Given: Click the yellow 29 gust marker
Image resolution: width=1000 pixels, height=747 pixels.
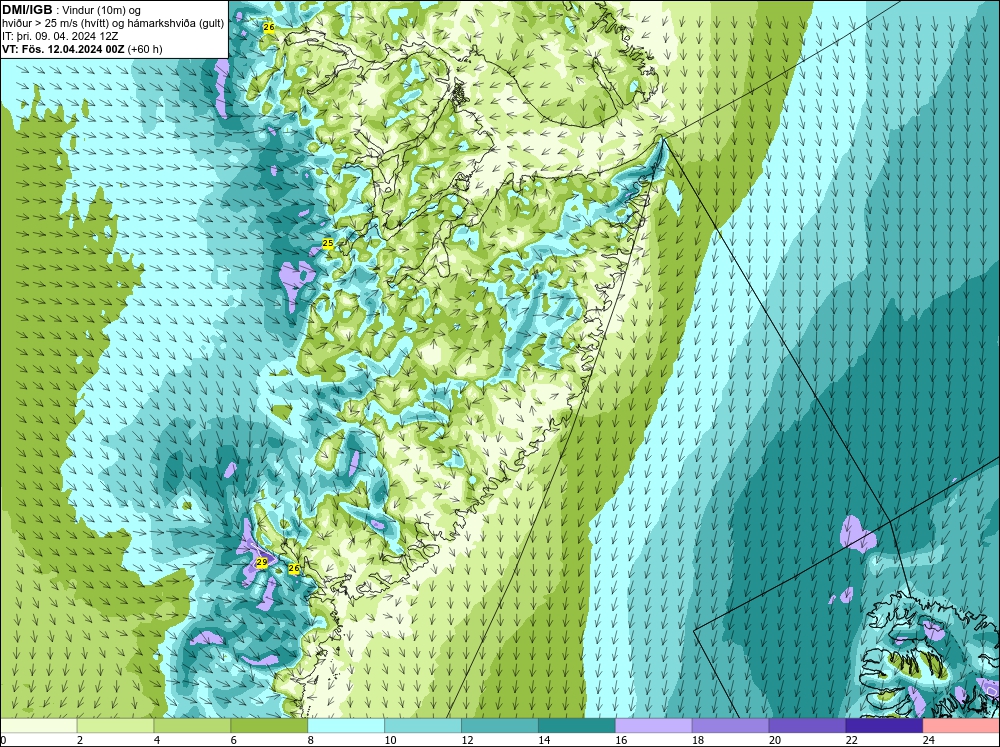Looking at the screenshot, I should (x=261, y=563).
